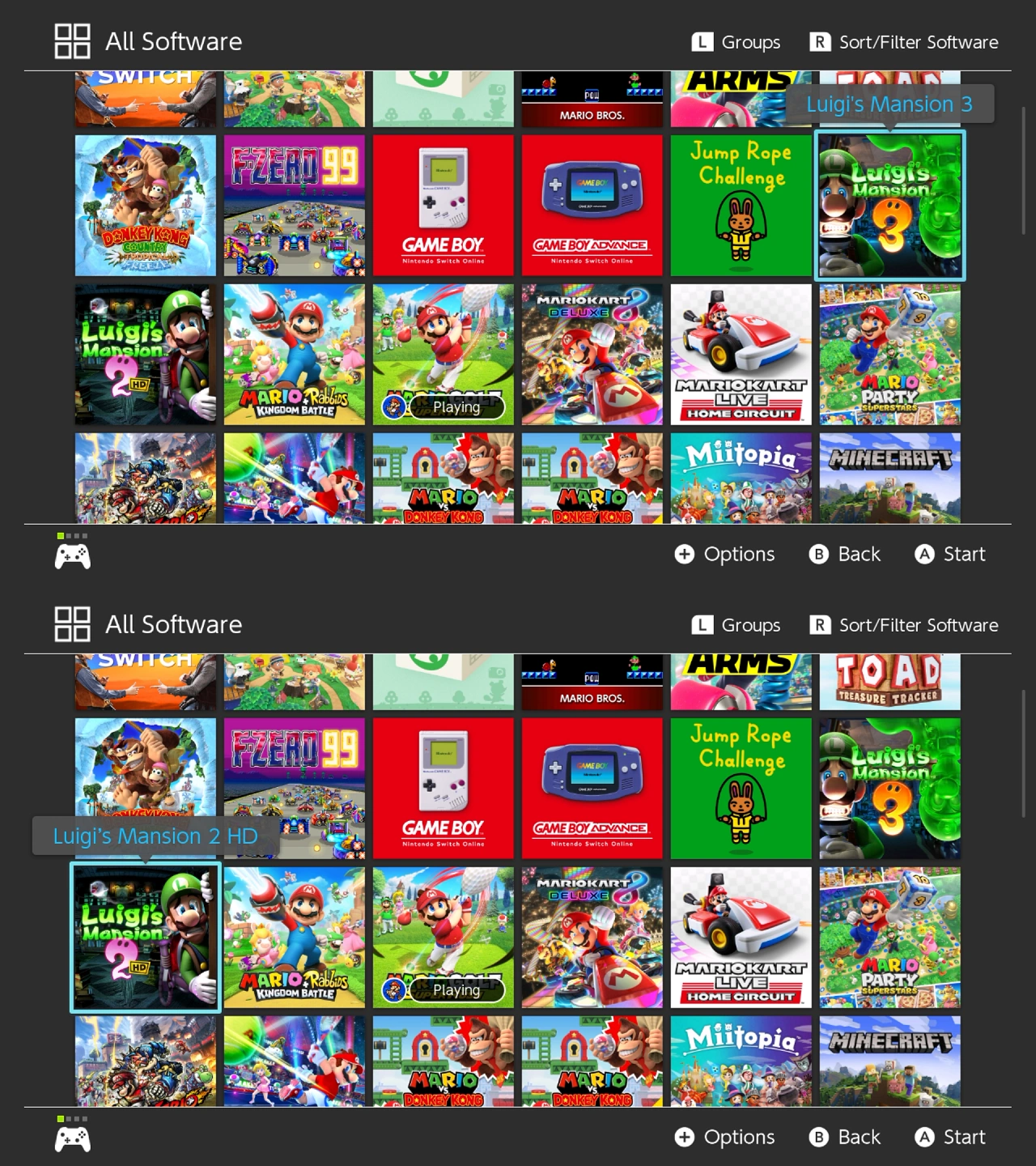Viewport: 1036px width, 1166px height.
Task: Open Sort/Filter Software in the upper screenshot
Action: point(904,42)
